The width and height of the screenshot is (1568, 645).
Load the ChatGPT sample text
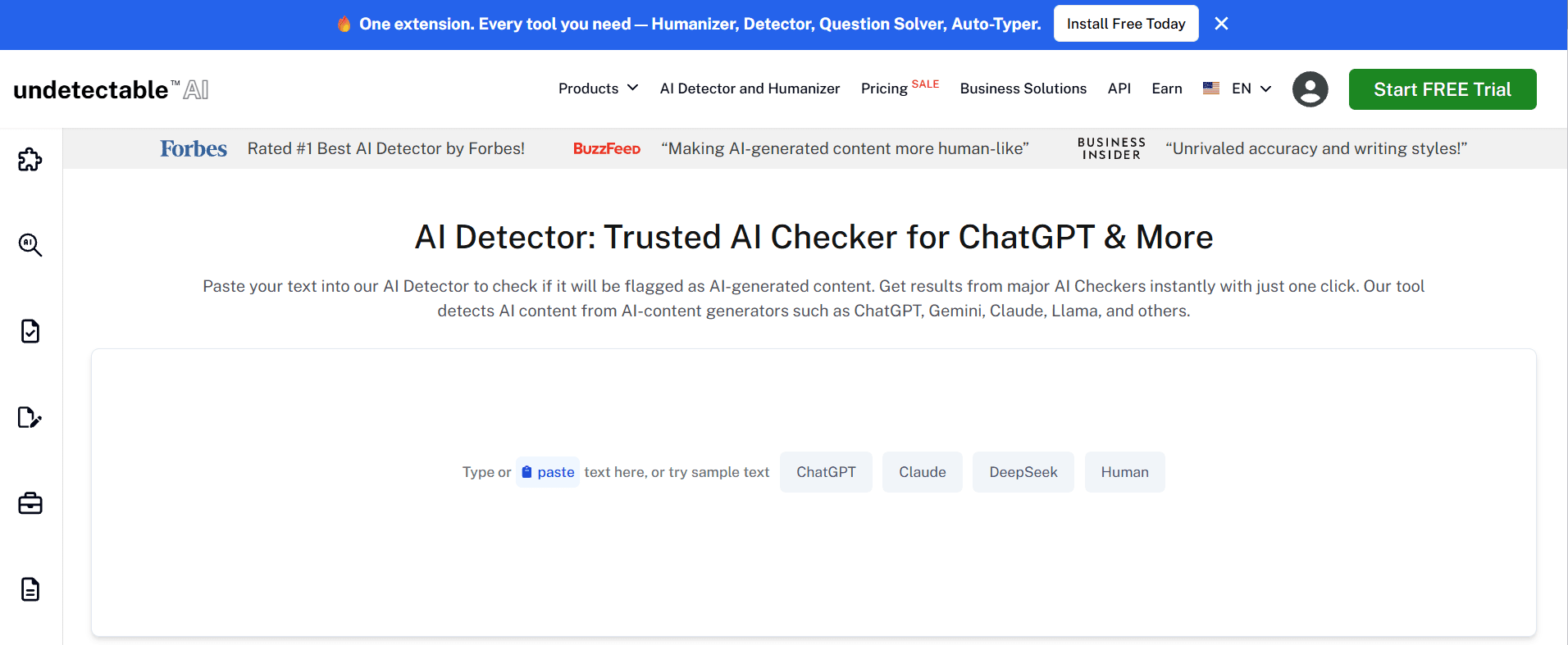pyautogui.click(x=826, y=472)
